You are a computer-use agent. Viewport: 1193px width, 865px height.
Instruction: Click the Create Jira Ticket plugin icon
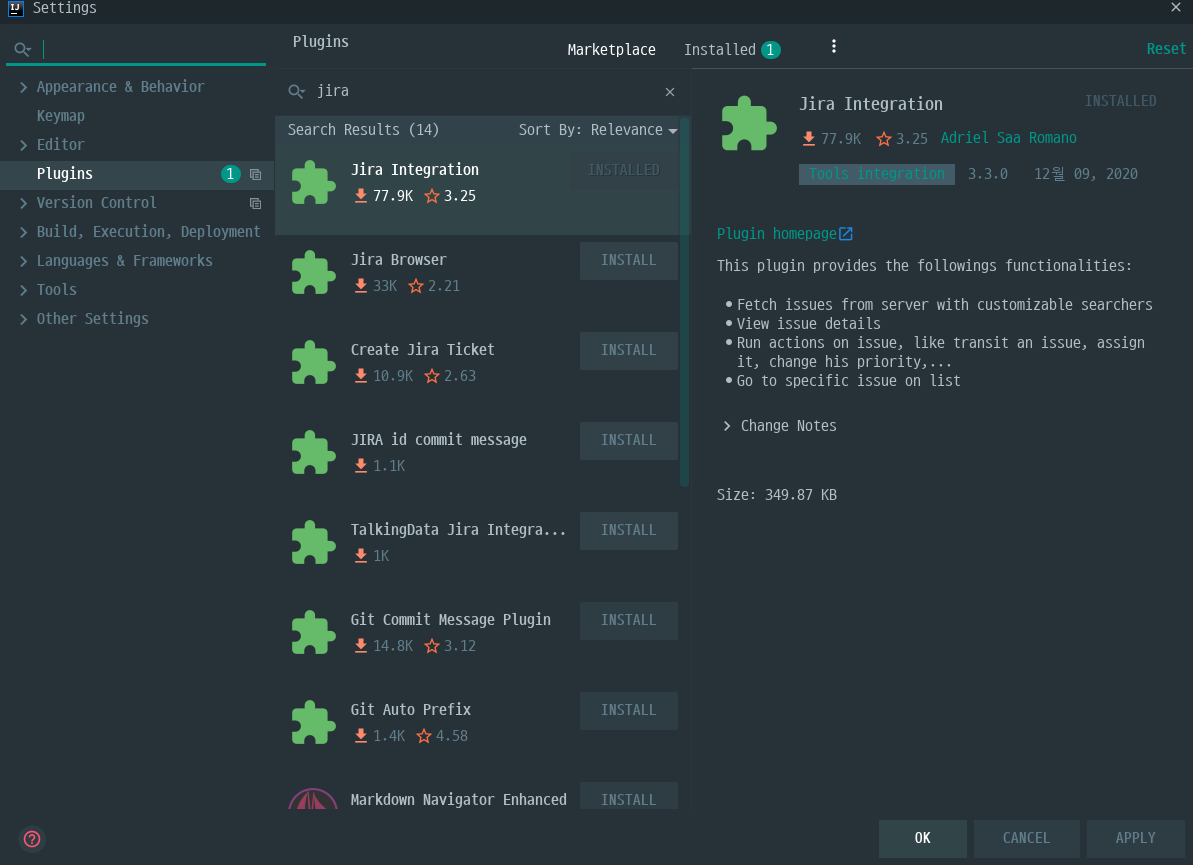click(x=313, y=362)
